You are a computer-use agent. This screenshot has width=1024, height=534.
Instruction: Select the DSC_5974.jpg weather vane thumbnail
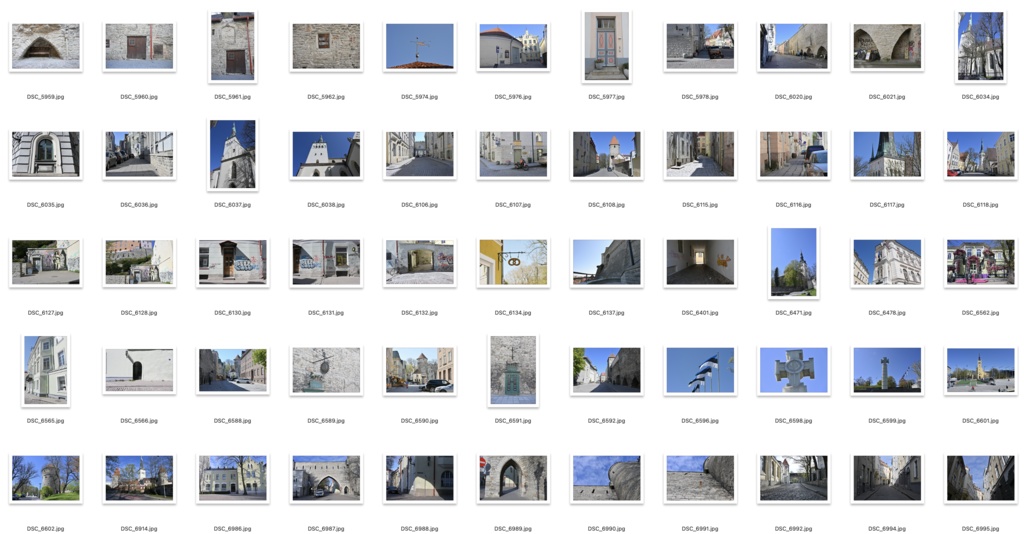(x=419, y=47)
